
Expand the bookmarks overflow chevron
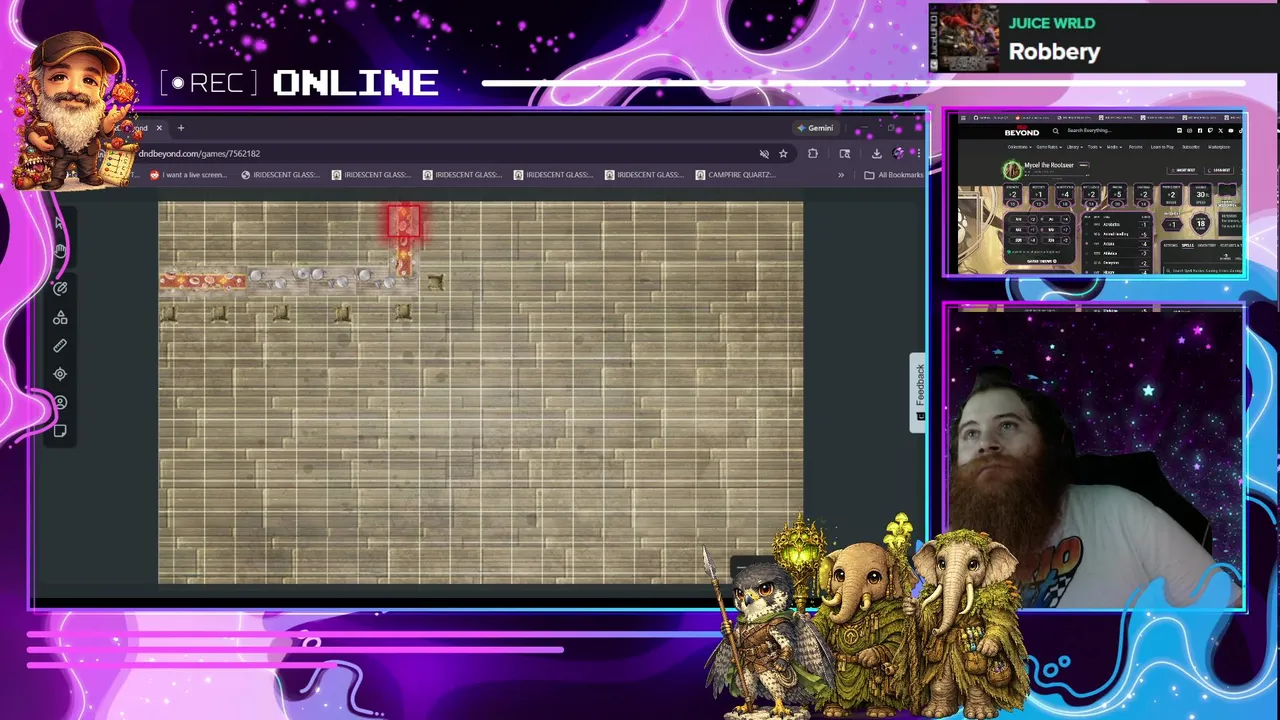click(841, 175)
